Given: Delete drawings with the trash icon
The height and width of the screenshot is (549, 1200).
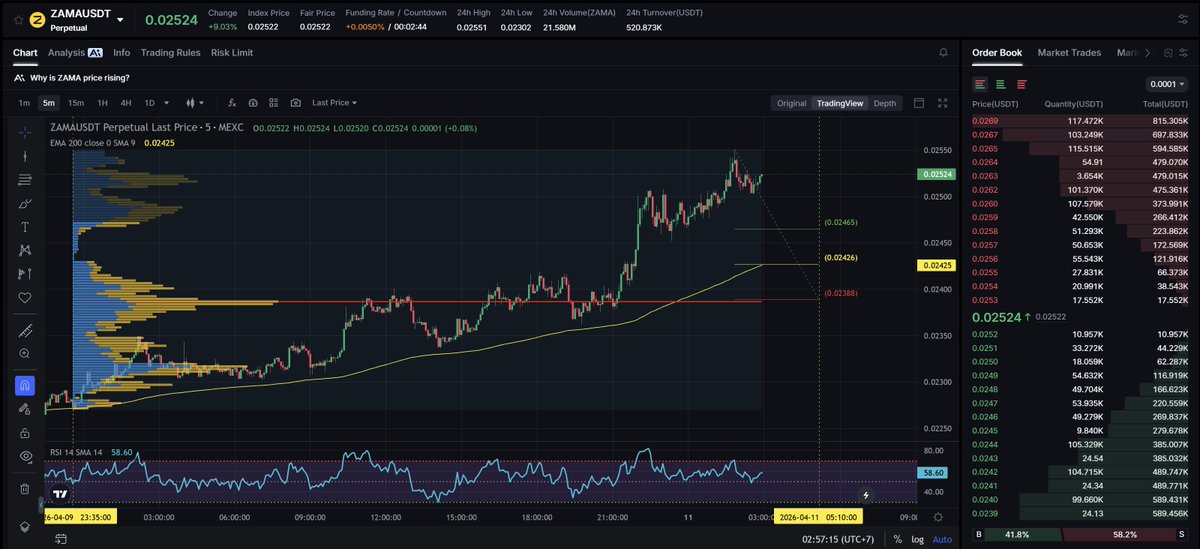Looking at the screenshot, I should click(x=25, y=489).
